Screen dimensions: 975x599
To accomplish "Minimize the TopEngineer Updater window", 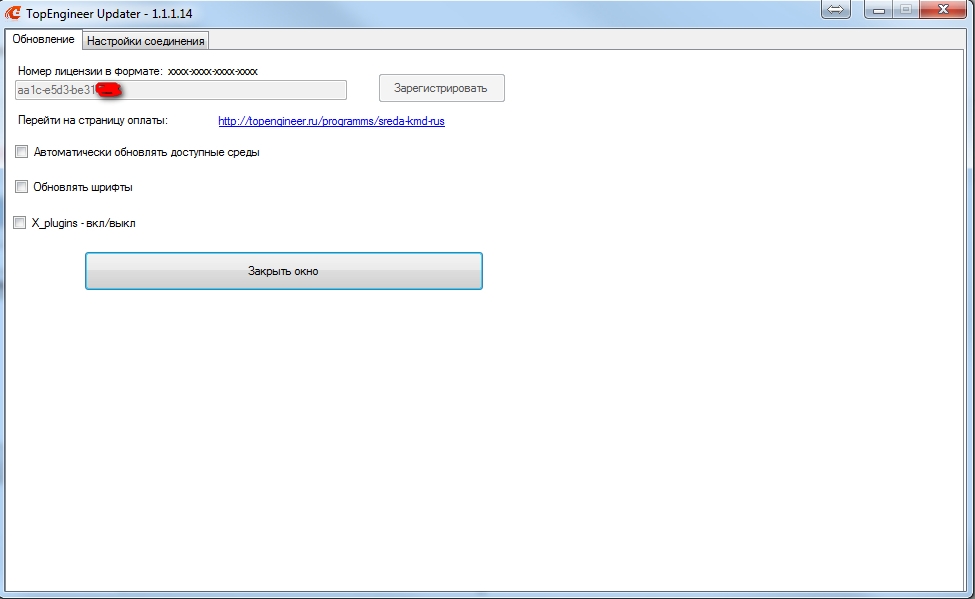I will (x=879, y=9).
